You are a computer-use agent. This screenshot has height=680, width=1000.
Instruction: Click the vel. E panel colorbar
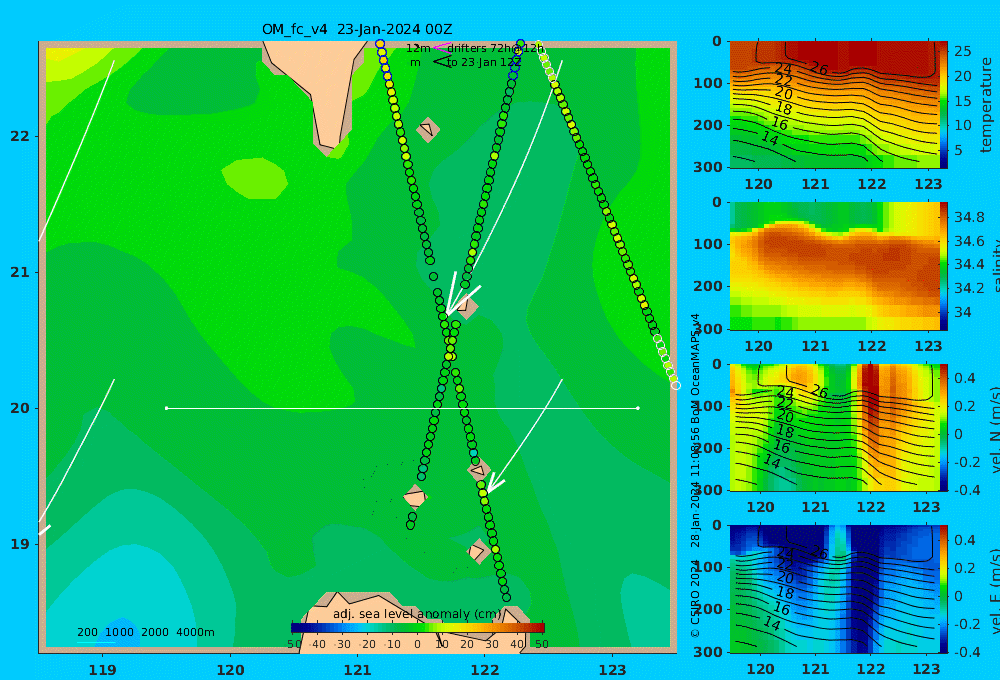tap(943, 589)
